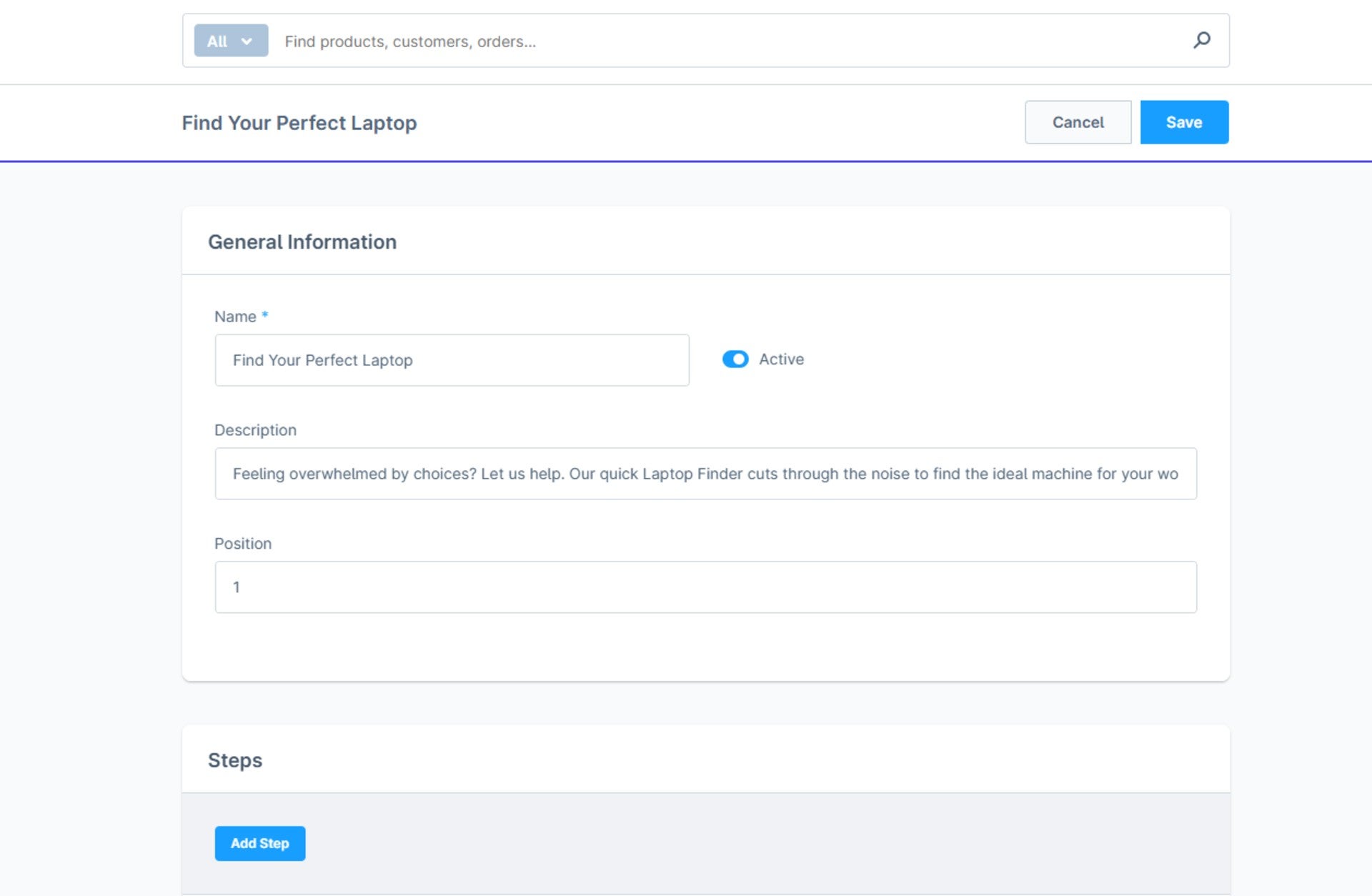Toggle the Active switch off

click(735, 359)
